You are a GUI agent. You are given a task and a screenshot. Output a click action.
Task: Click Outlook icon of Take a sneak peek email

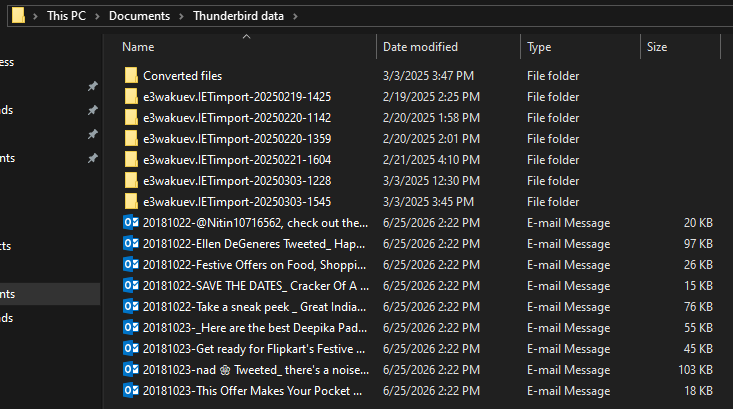click(x=131, y=307)
